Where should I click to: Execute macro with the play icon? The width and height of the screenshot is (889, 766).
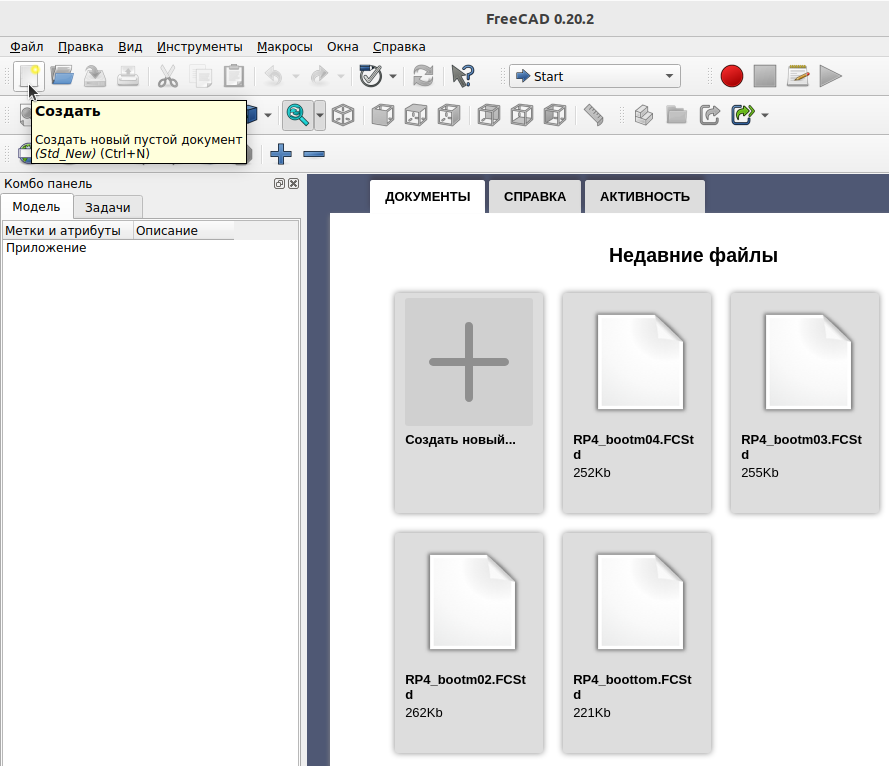[x=831, y=76]
